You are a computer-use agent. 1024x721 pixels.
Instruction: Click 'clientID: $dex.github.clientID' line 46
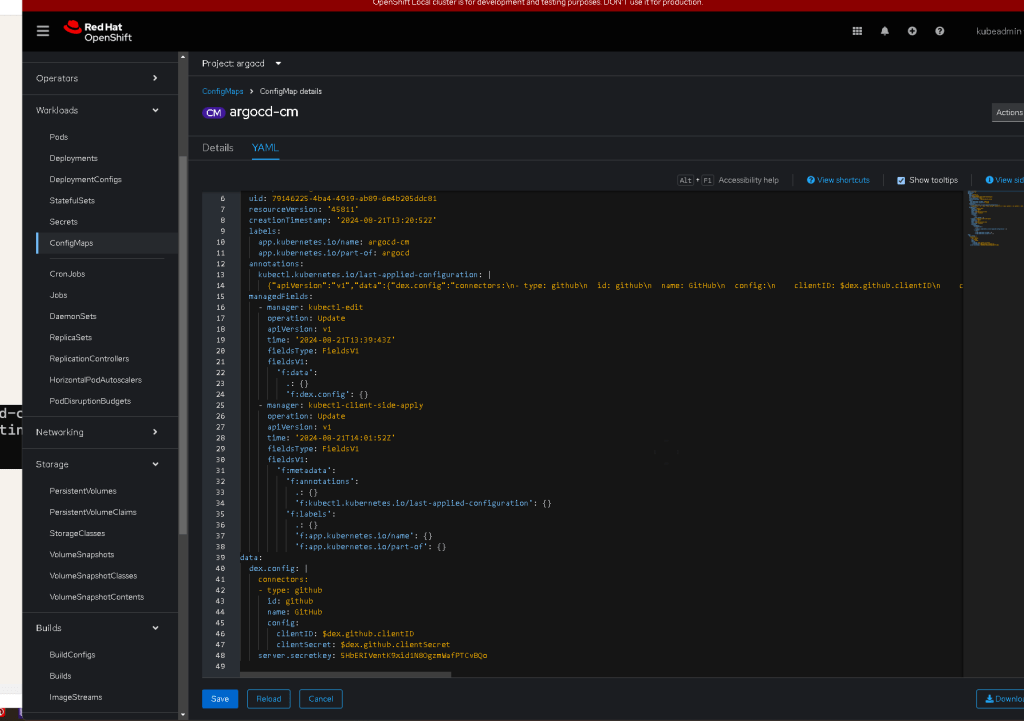click(345, 634)
